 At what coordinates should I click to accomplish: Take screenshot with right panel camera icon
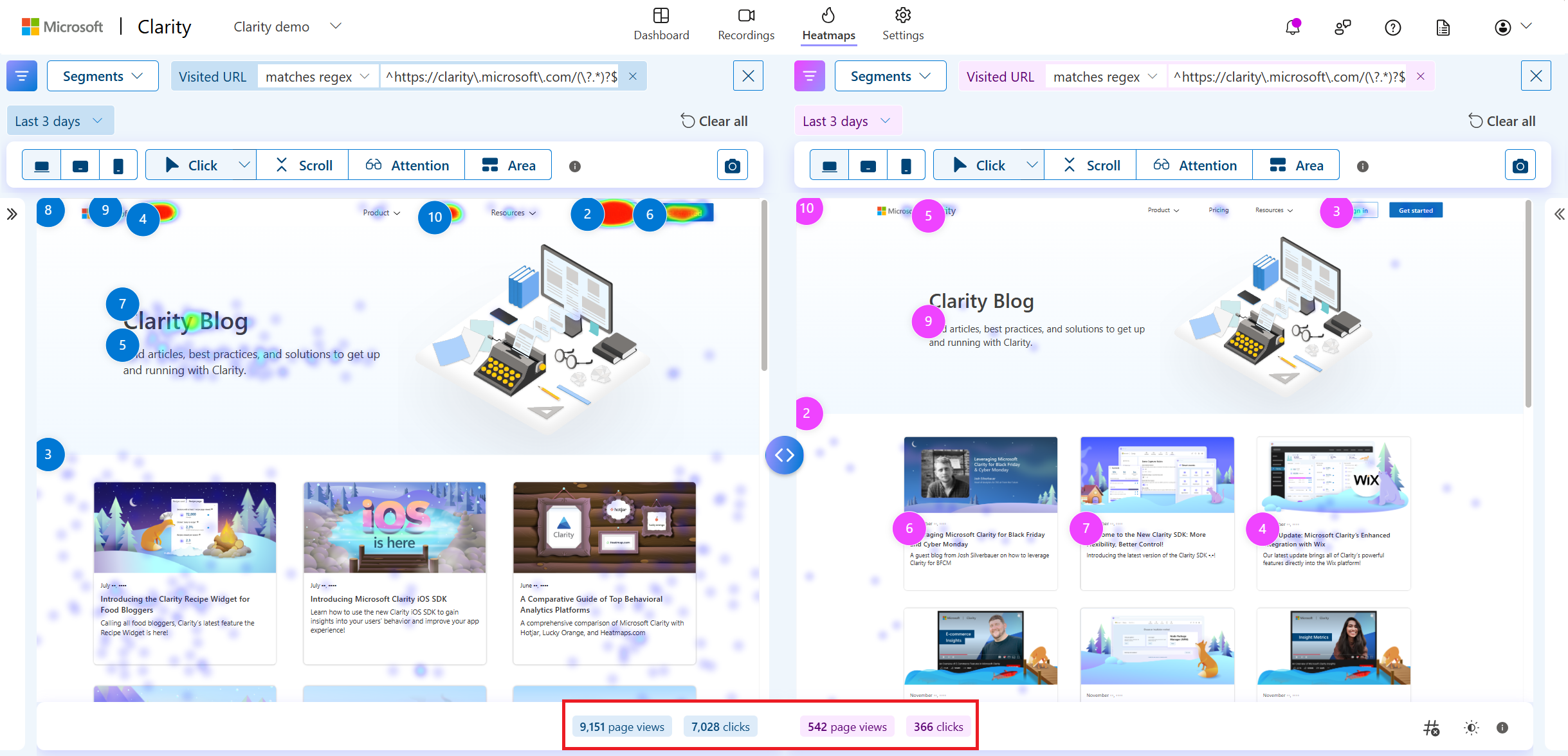click(x=1520, y=165)
